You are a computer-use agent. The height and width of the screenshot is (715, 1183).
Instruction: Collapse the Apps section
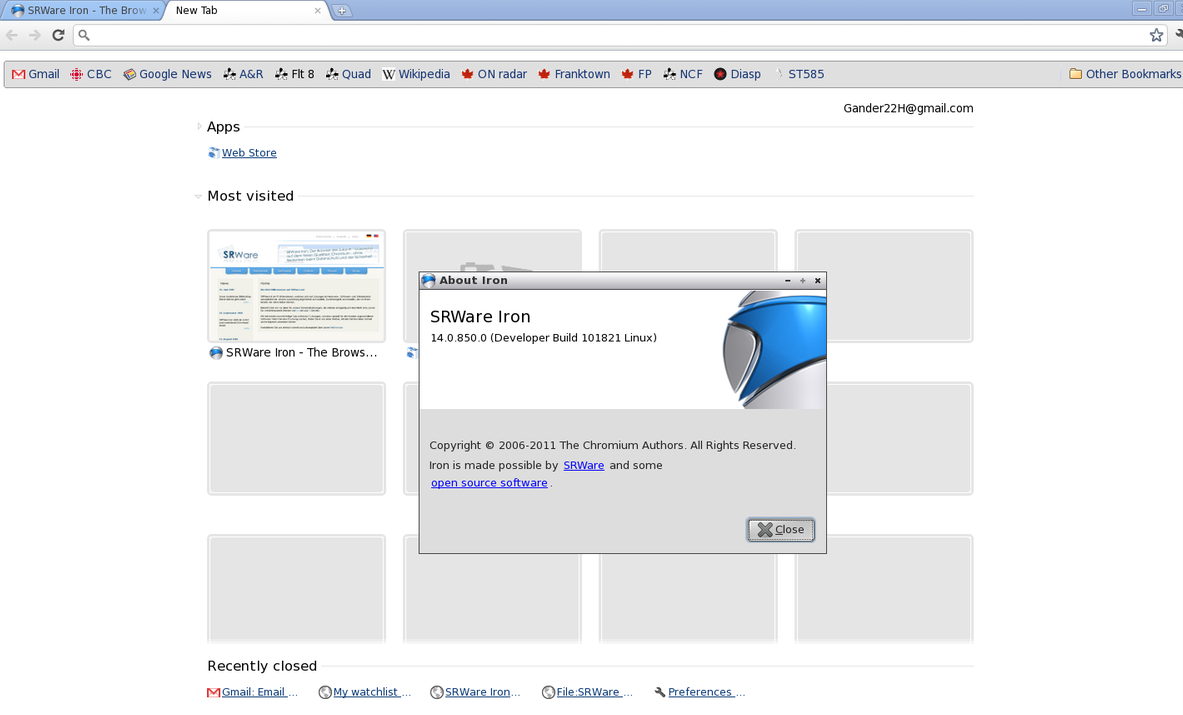199,127
